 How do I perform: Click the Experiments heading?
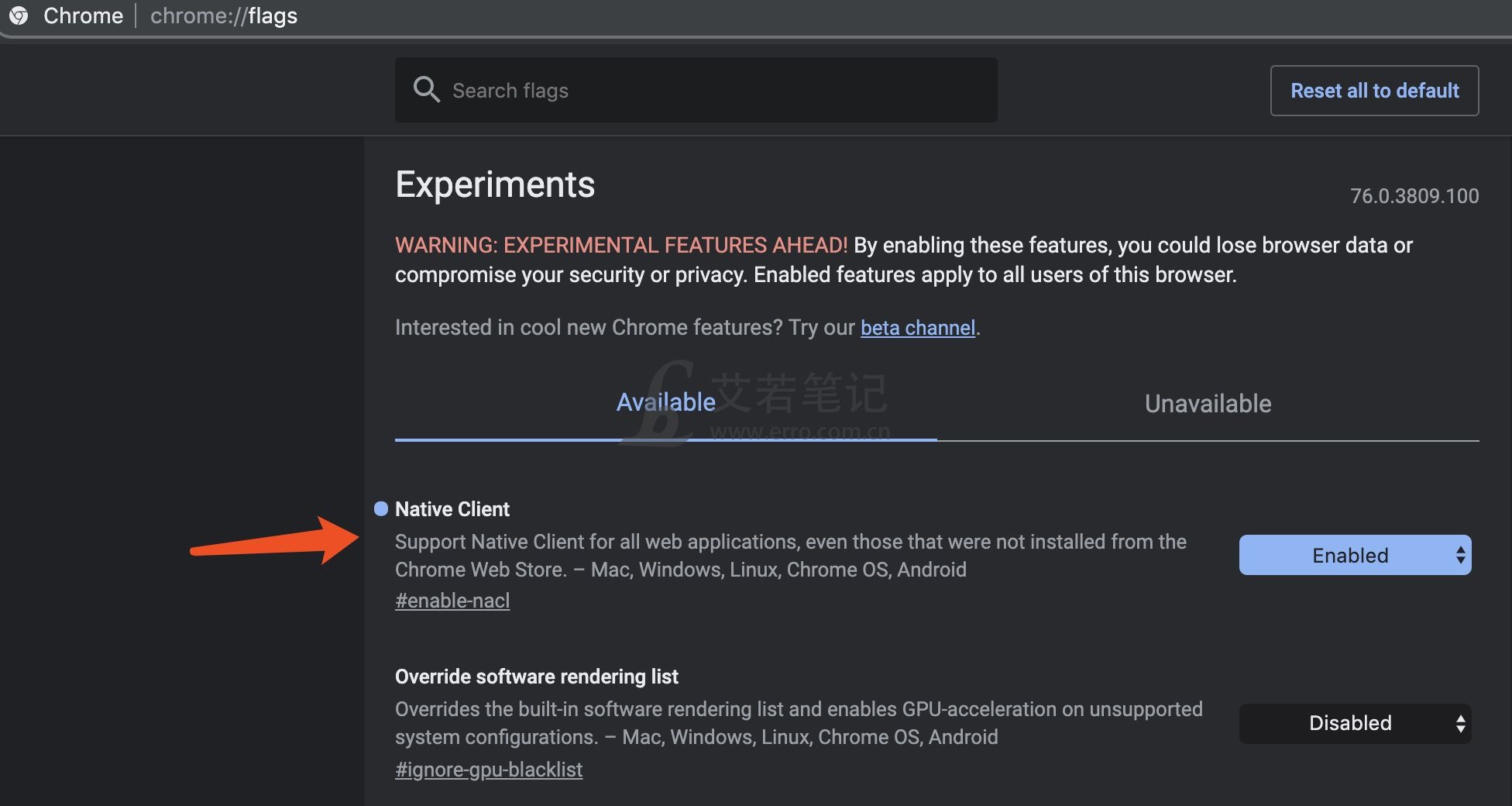pyautogui.click(x=495, y=184)
